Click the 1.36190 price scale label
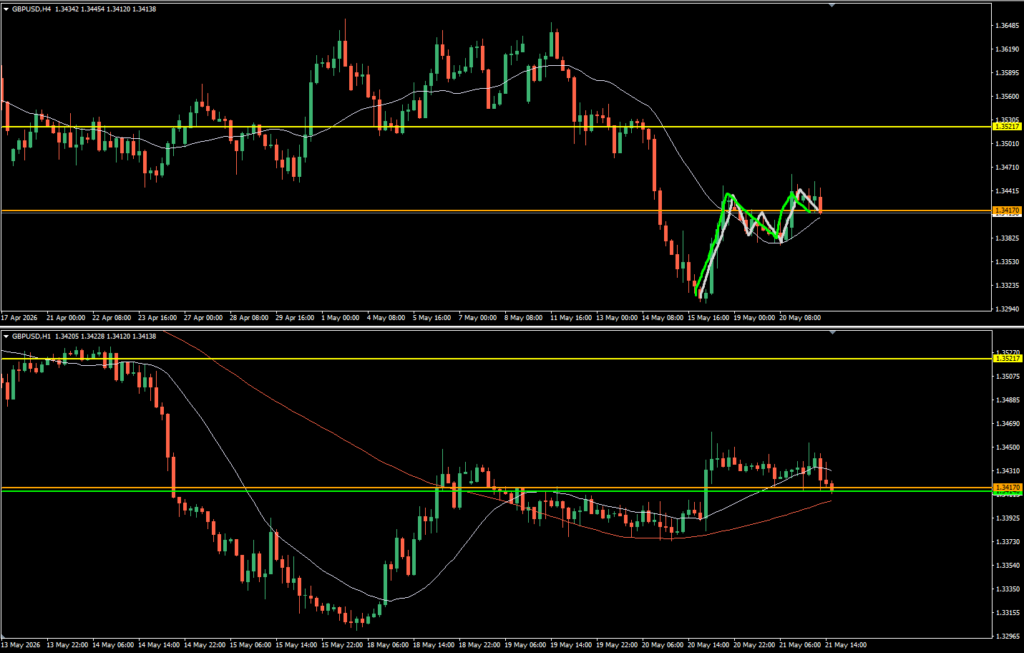Image resolution: width=1024 pixels, height=653 pixels. [x=1007, y=49]
